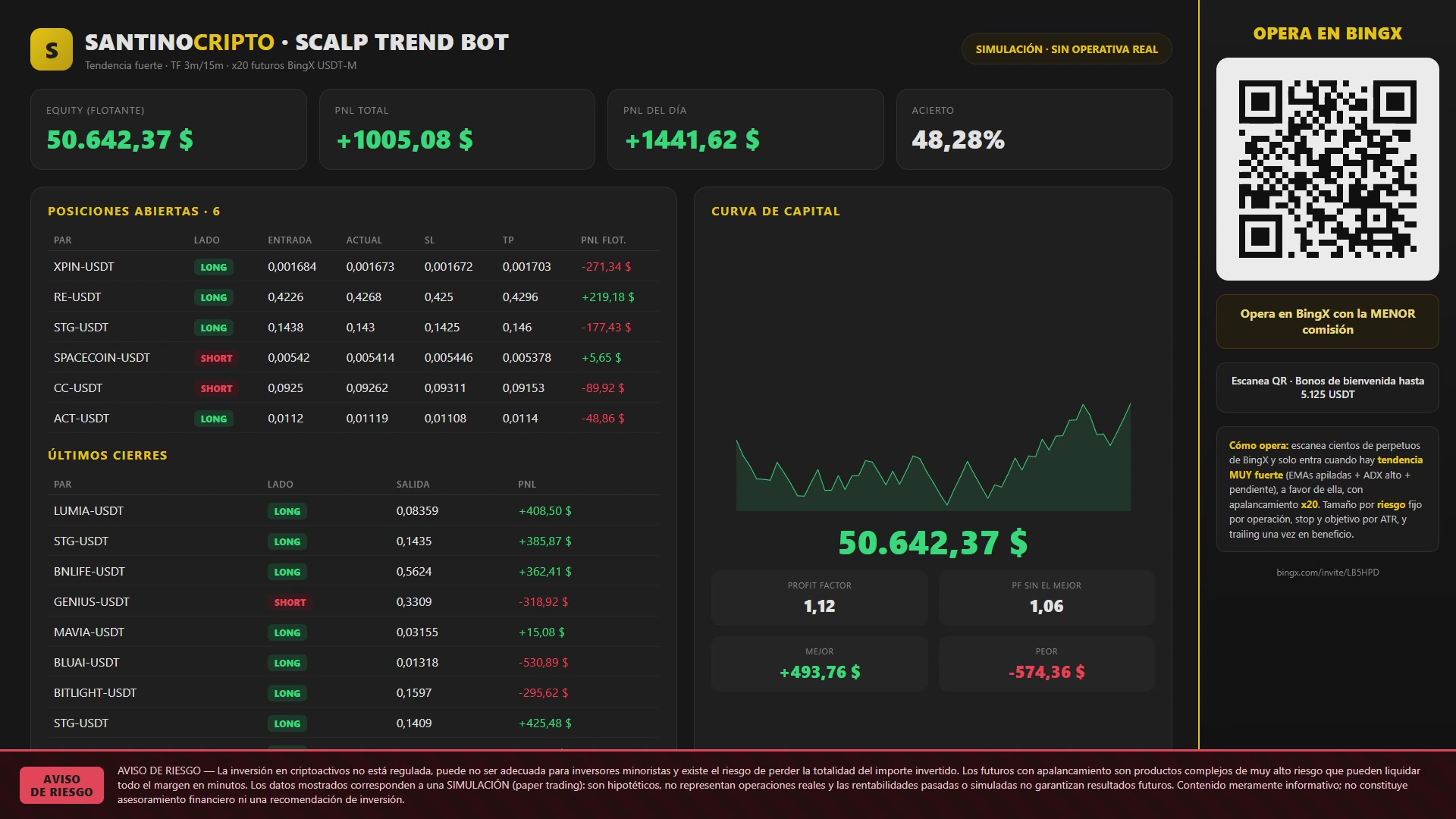Click the AVISO DE RIESGO red badge
The image size is (1456, 819).
coord(61,786)
